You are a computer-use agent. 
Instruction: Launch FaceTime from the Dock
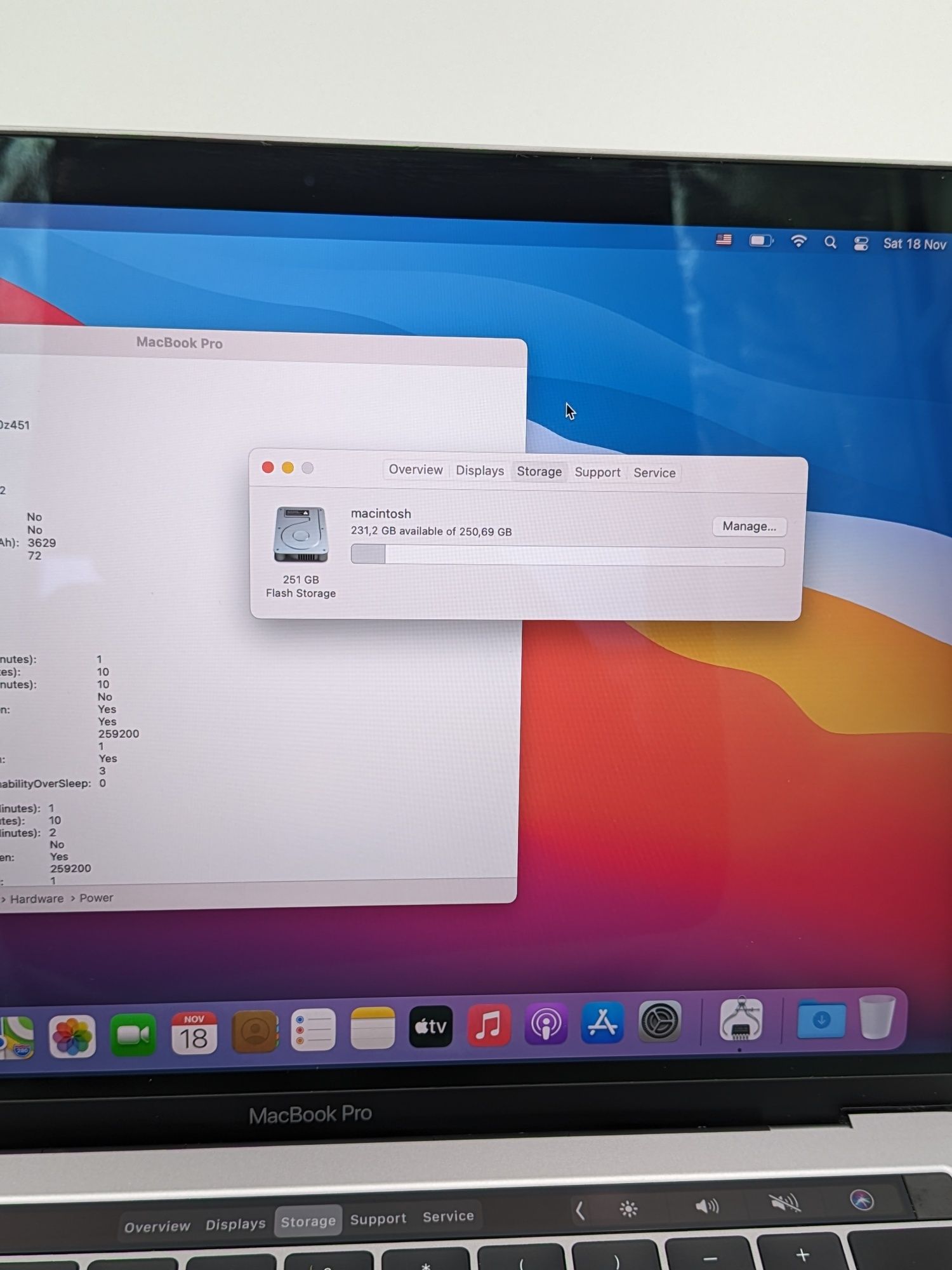tap(133, 1035)
